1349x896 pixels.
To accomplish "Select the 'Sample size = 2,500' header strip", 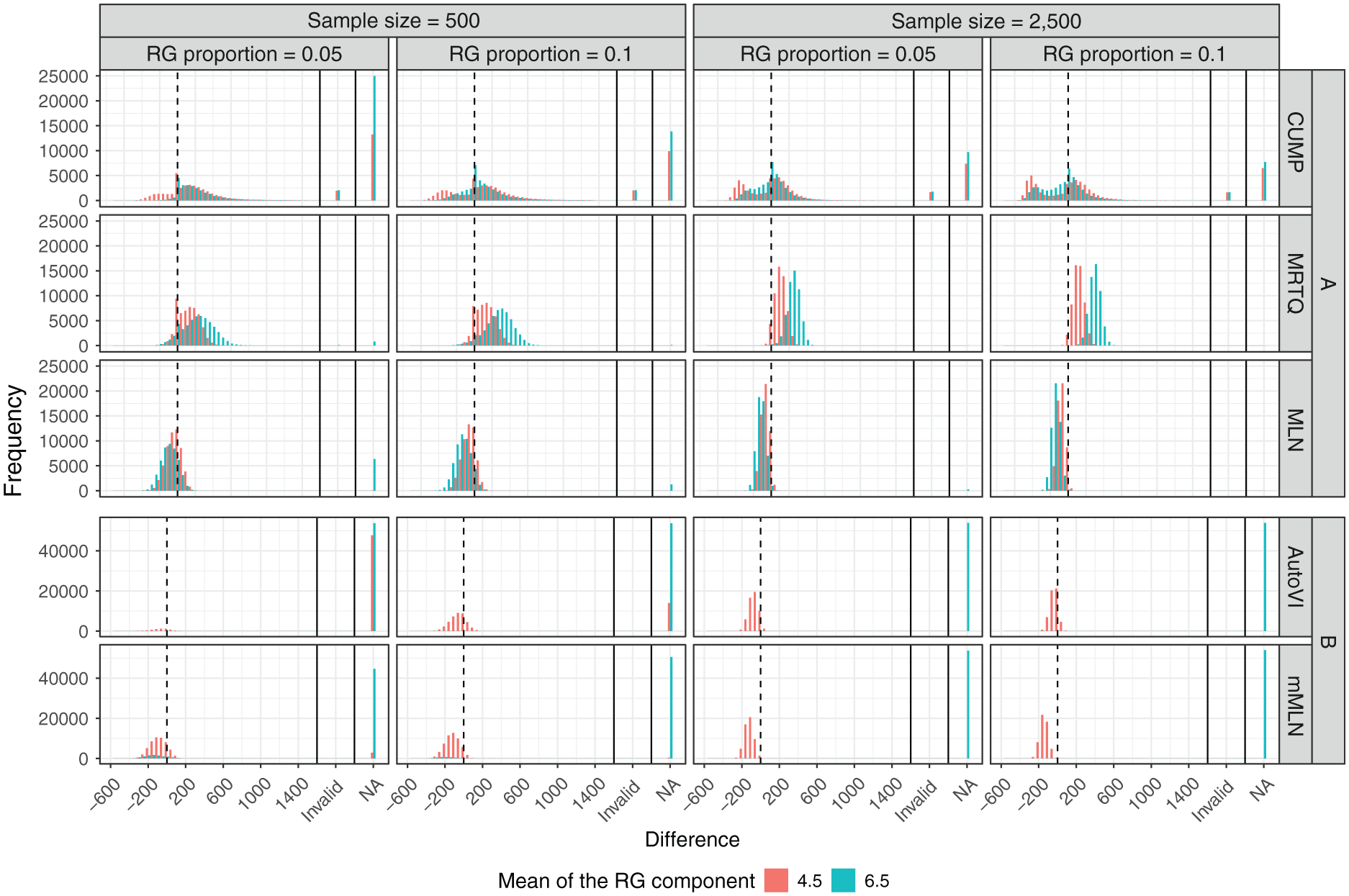I will click(986, 21).
